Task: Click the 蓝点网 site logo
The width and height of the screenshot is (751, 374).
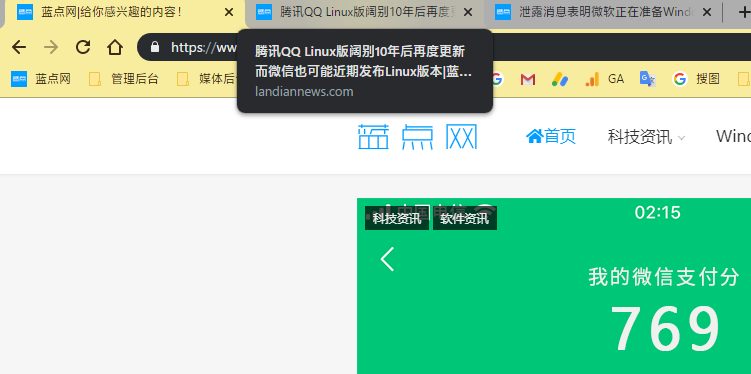Action: click(418, 137)
